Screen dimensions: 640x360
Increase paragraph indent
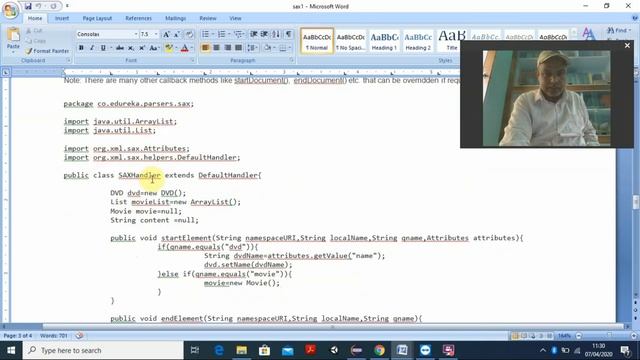point(264,34)
